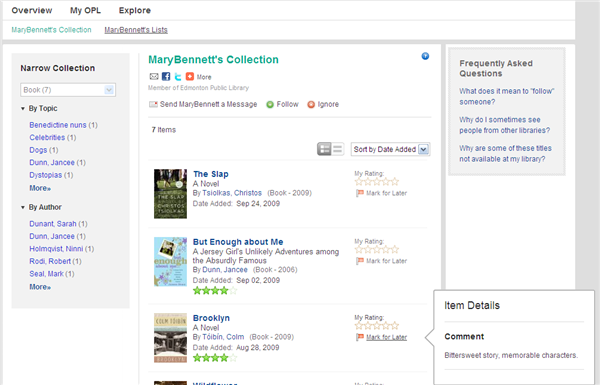Click the email share envelope icon
600x385 pixels.
[154, 77]
